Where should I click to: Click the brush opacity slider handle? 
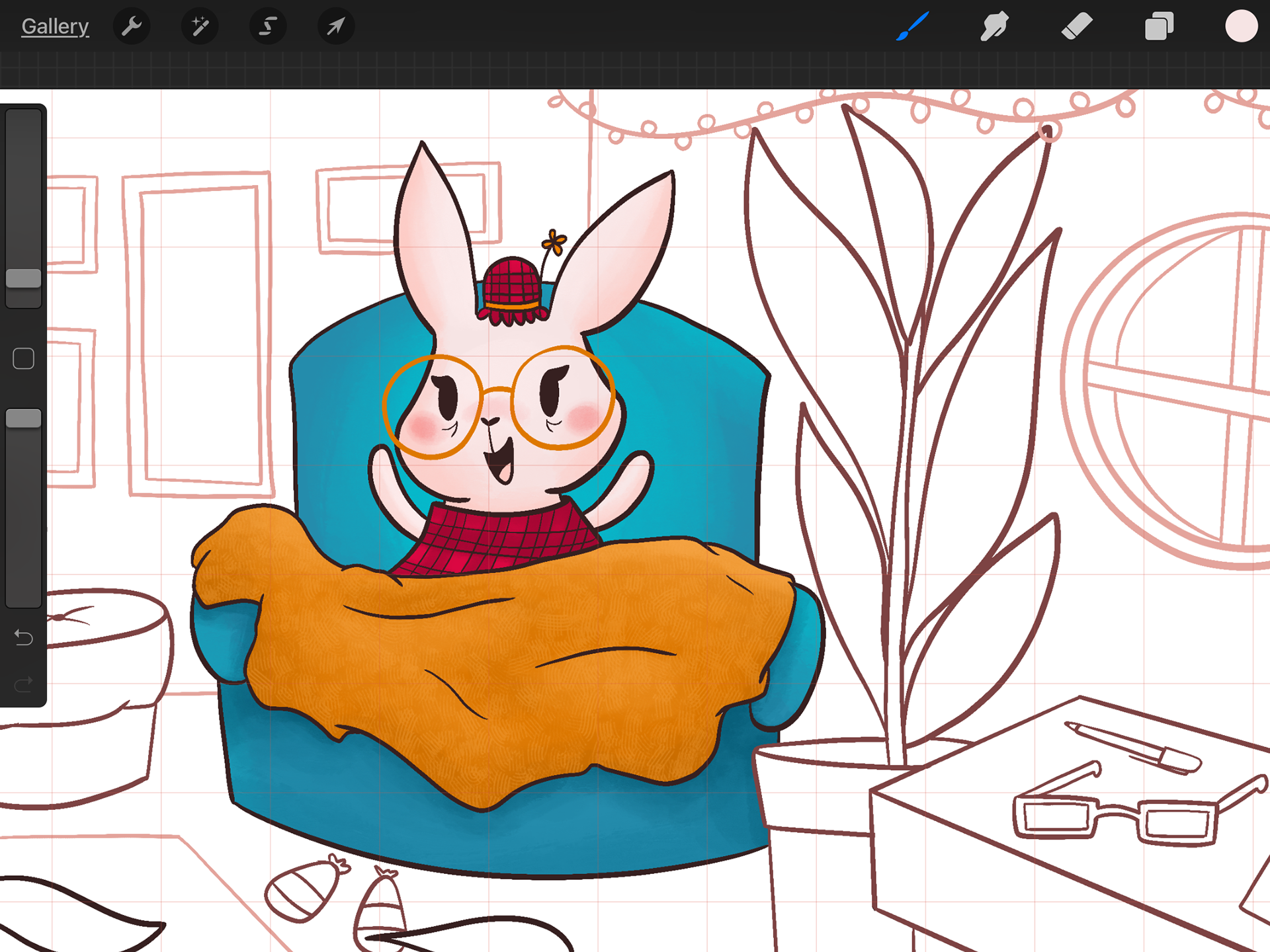[23, 418]
